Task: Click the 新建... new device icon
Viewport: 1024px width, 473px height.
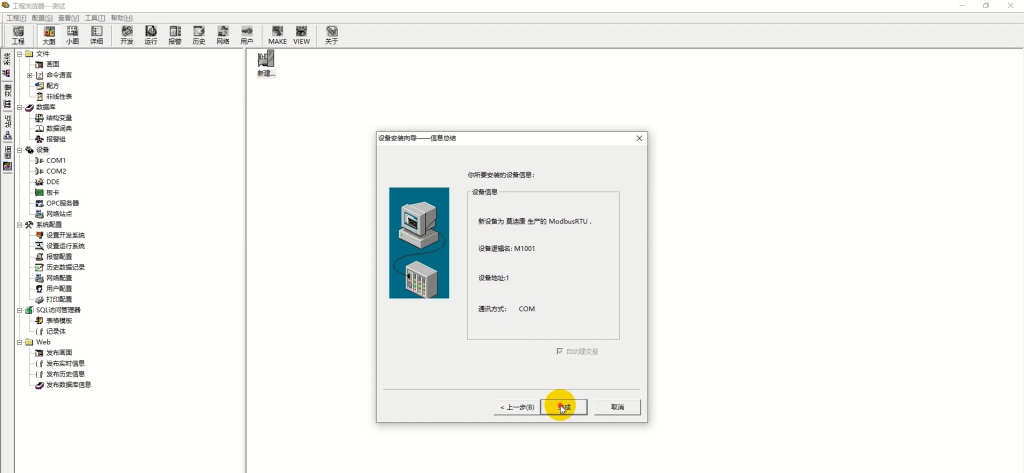Action: click(x=266, y=65)
